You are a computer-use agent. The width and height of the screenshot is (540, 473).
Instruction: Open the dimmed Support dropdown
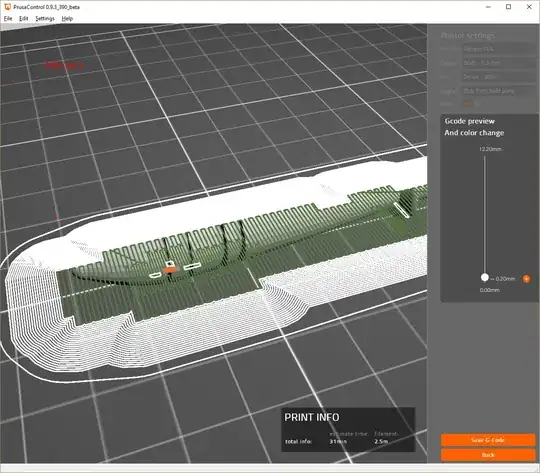point(498,91)
